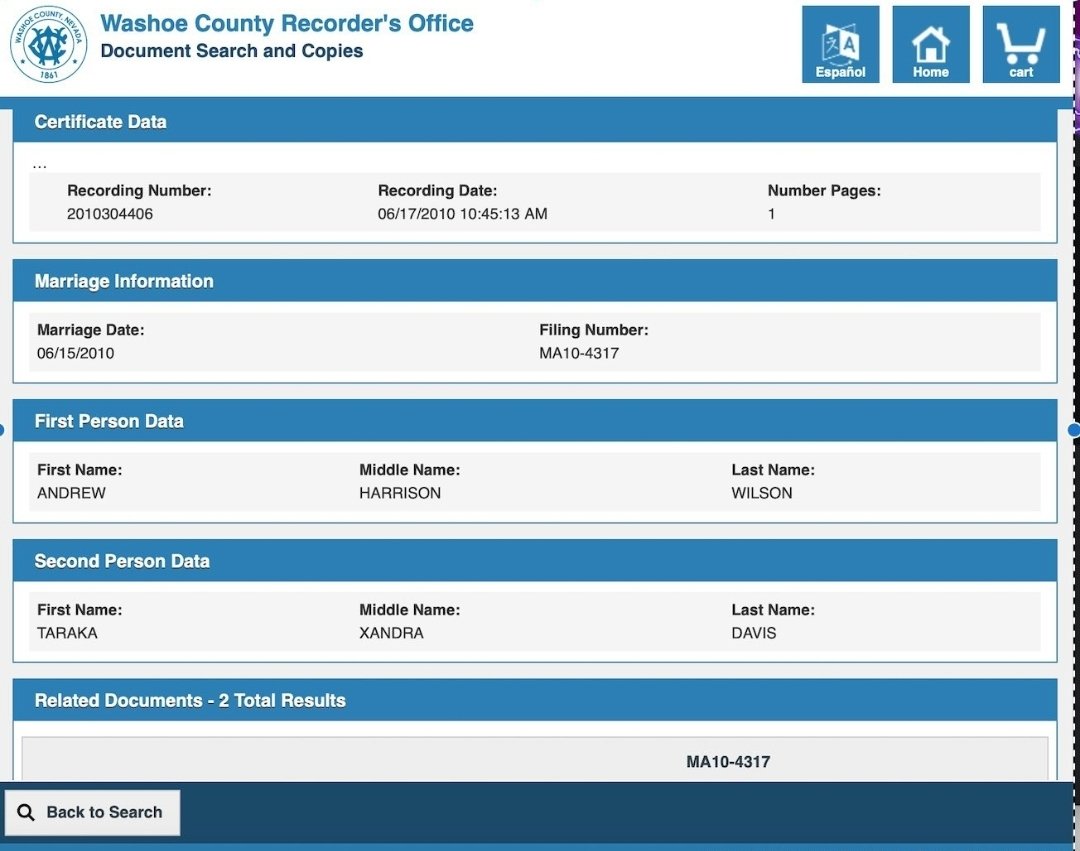
Task: Select first person first name ANDREW
Action: [71, 493]
